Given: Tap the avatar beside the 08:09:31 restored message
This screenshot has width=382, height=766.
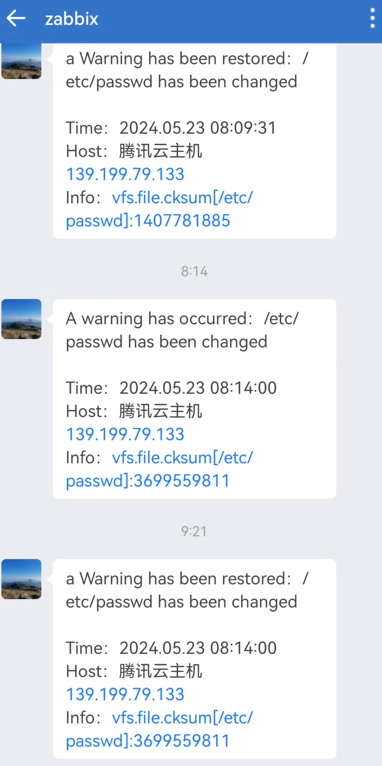Looking at the screenshot, I should pyautogui.click(x=21, y=61).
